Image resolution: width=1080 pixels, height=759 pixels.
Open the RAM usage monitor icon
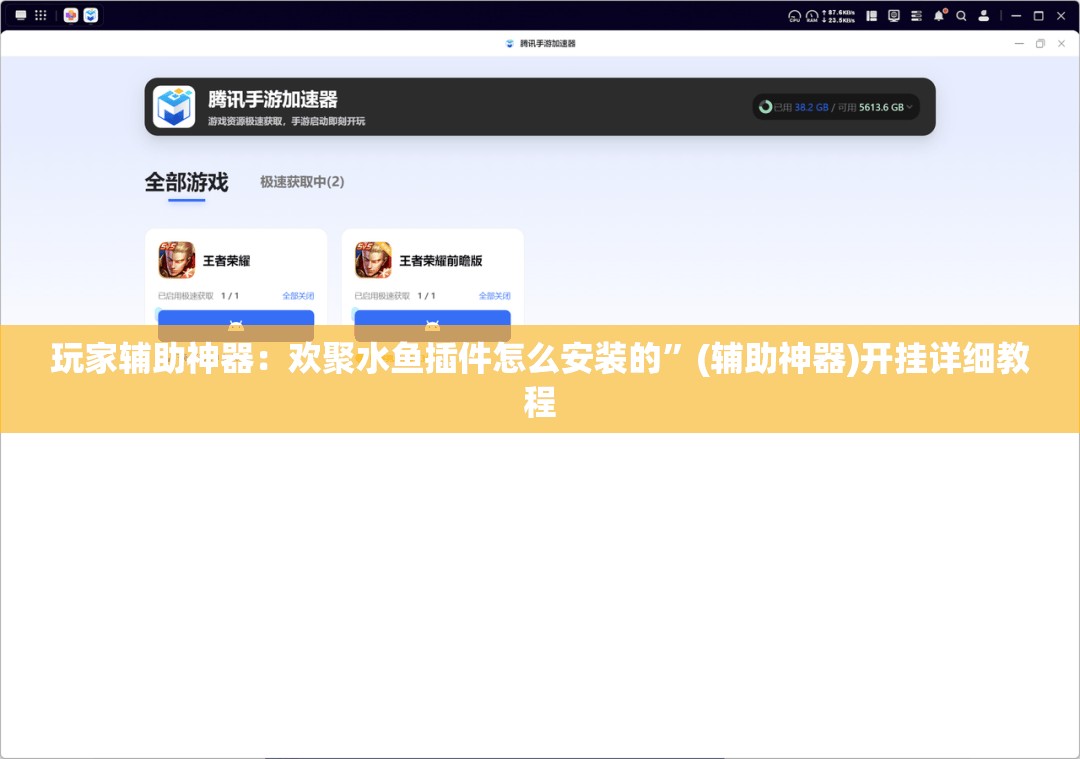pyautogui.click(x=812, y=16)
